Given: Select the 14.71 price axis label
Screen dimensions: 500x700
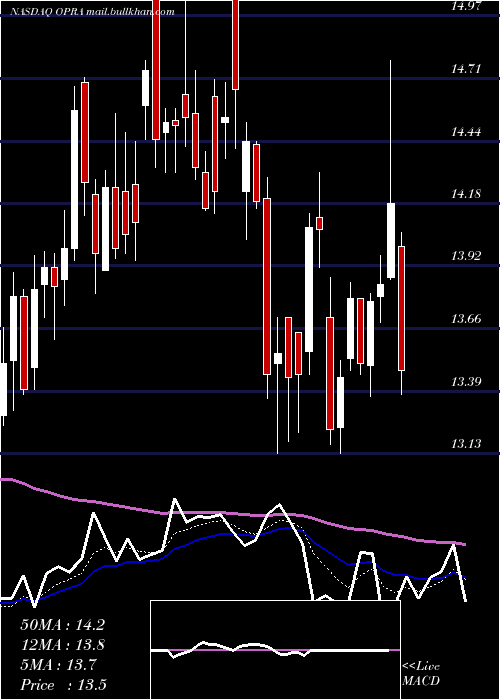Looking at the screenshot, I should point(467,69).
